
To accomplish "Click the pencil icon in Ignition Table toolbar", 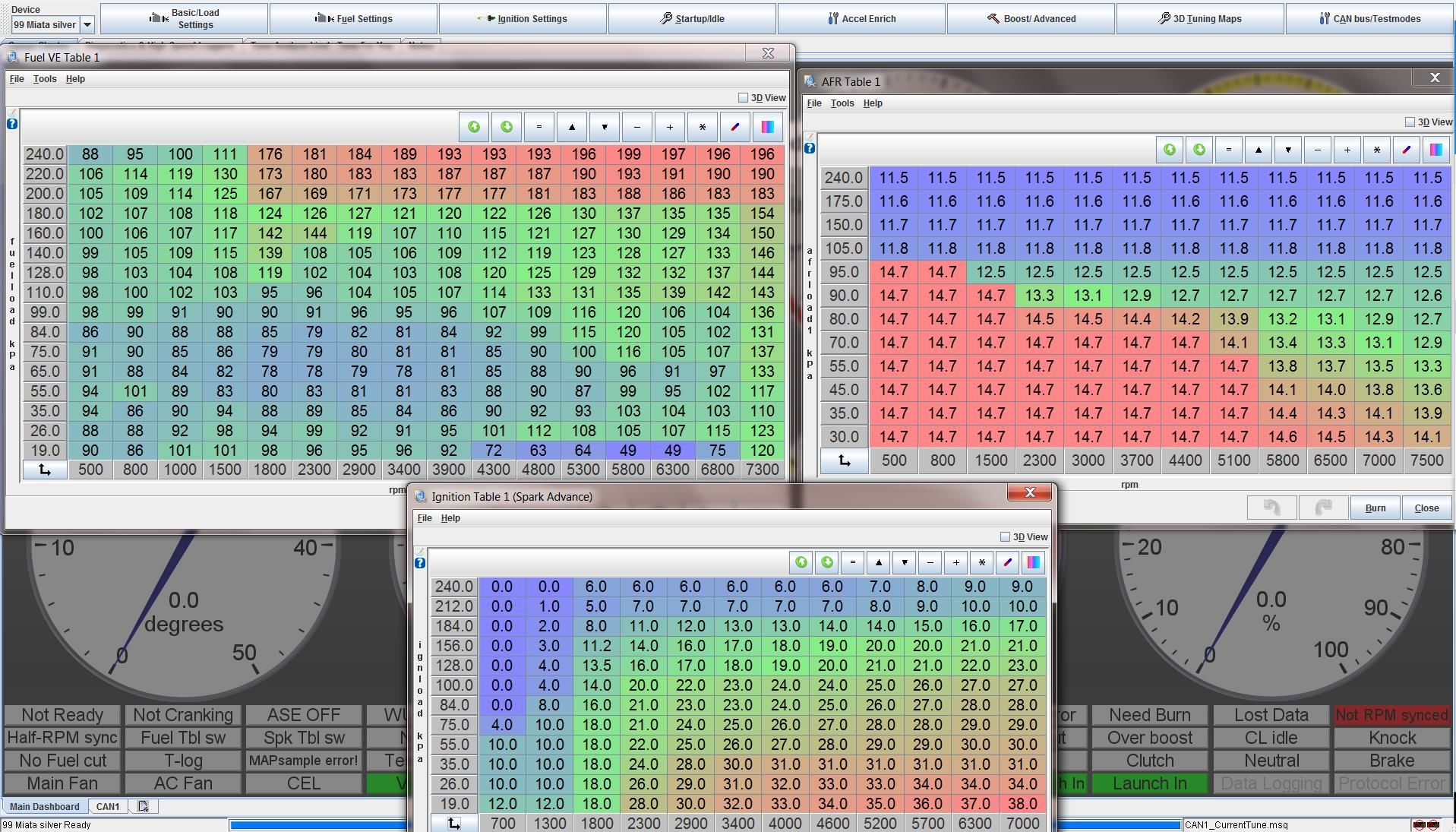I will [x=1008, y=563].
